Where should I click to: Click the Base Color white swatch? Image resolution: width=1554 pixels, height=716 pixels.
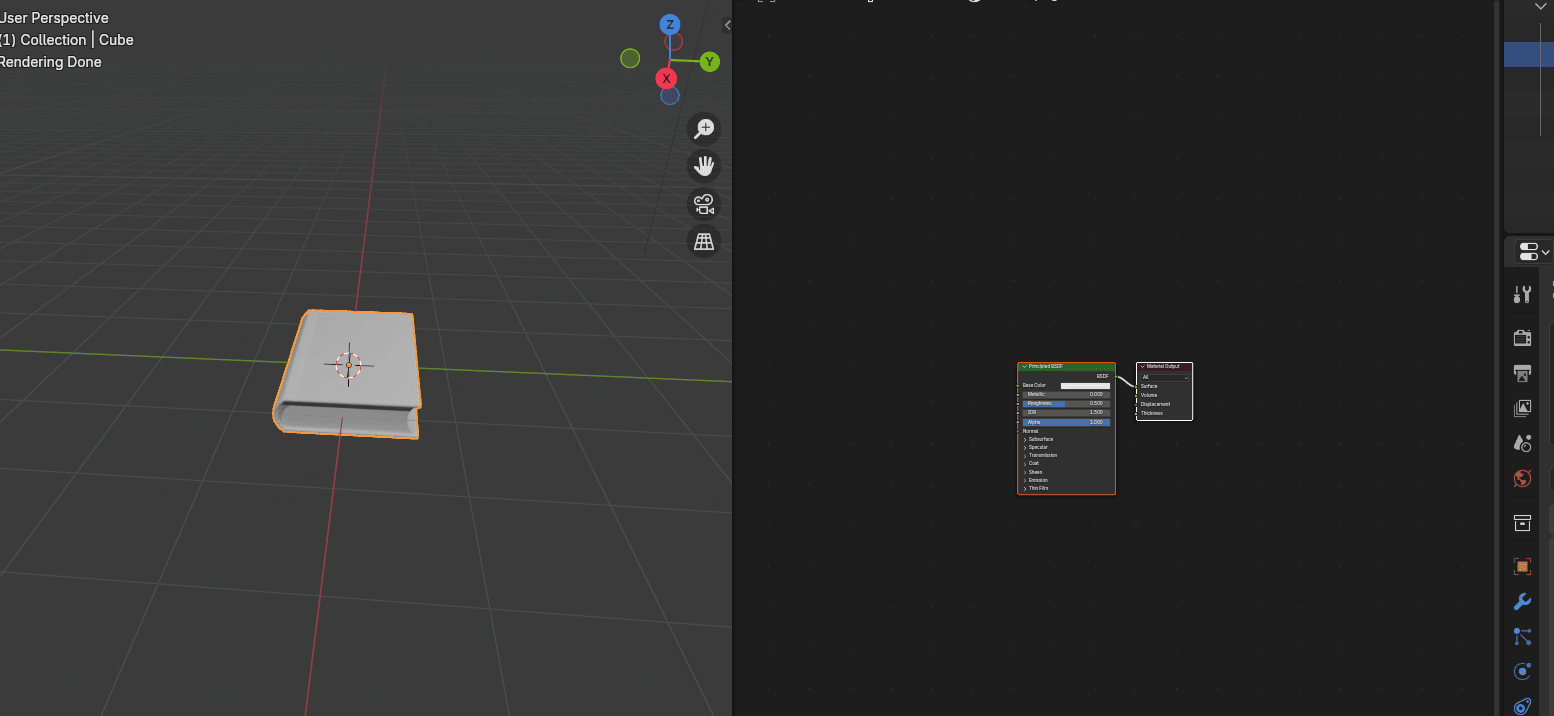1085,385
